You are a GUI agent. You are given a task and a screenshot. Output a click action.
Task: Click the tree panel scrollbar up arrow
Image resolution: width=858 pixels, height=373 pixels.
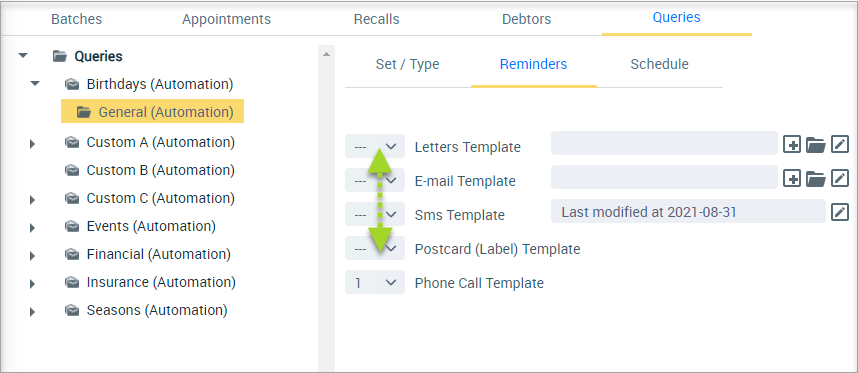[x=326, y=55]
